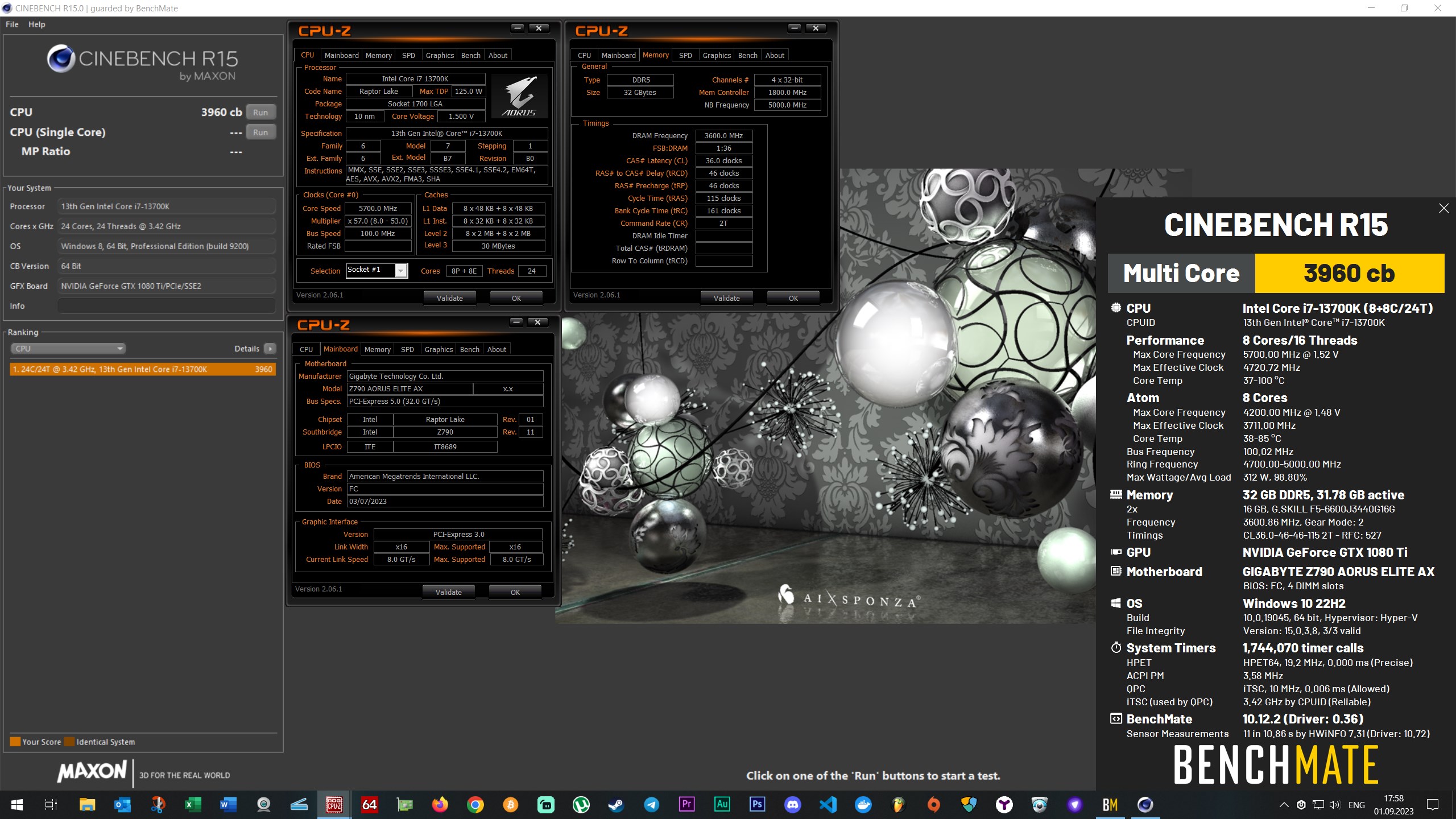Run the CPU (Single Core) test

click(x=260, y=132)
